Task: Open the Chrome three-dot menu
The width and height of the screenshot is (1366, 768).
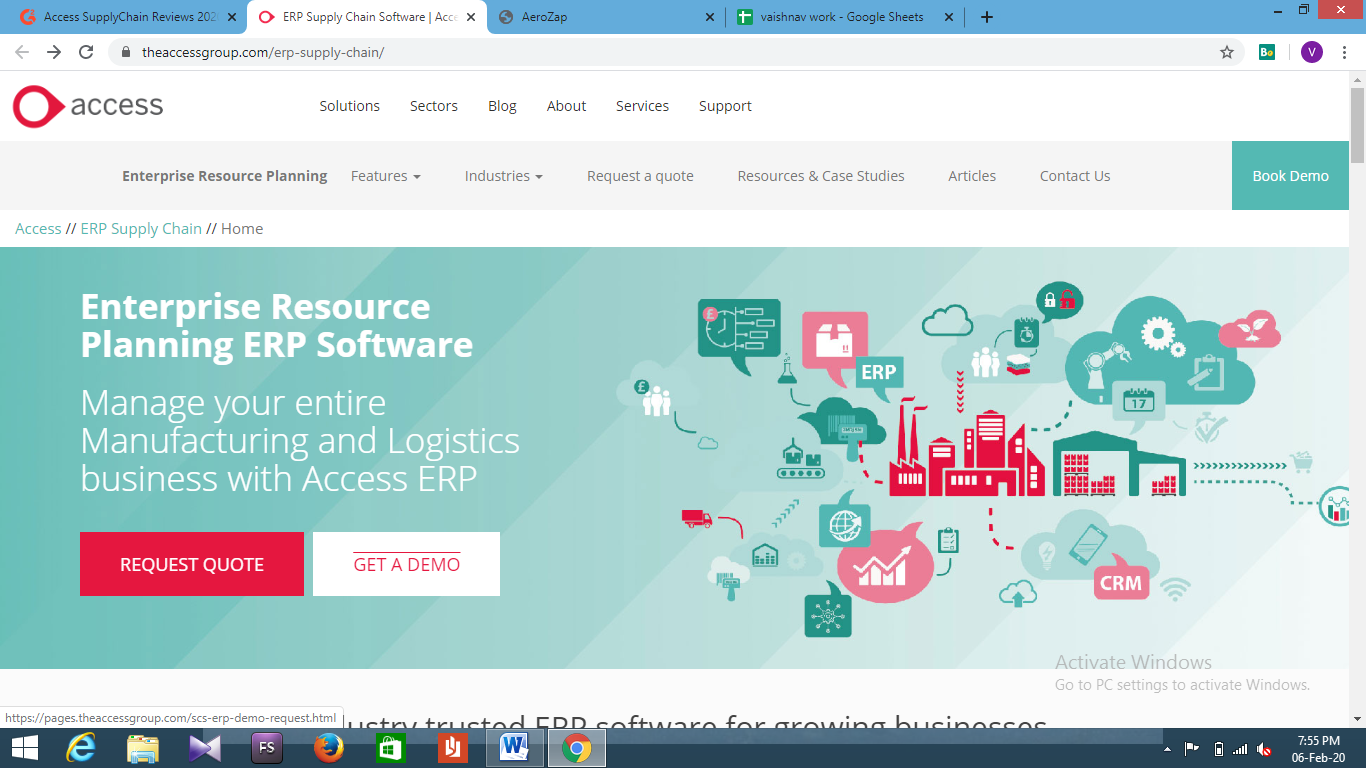Action: (x=1344, y=52)
